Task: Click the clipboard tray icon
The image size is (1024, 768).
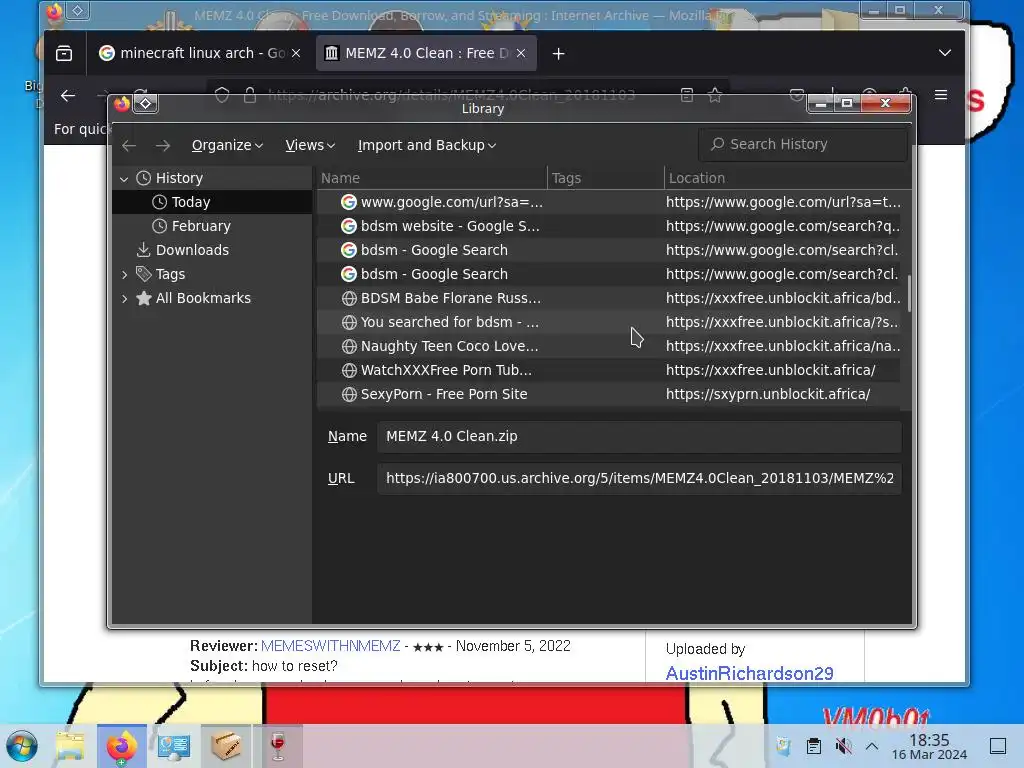Action: pos(814,746)
